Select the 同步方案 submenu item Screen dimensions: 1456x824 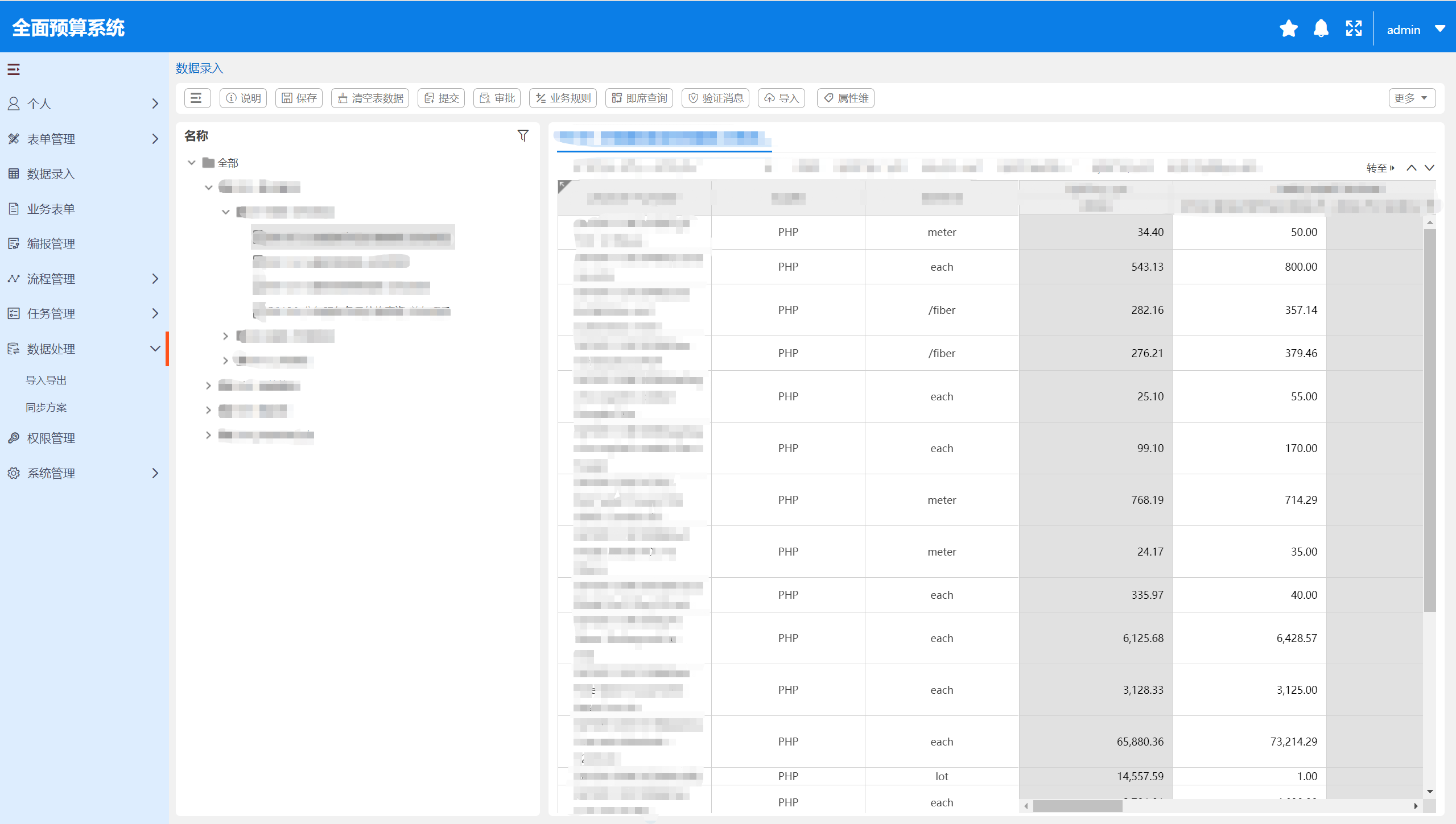tap(46, 407)
